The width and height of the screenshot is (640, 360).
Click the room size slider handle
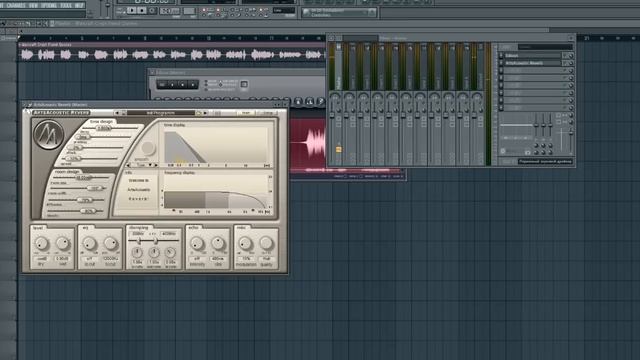click(x=84, y=178)
